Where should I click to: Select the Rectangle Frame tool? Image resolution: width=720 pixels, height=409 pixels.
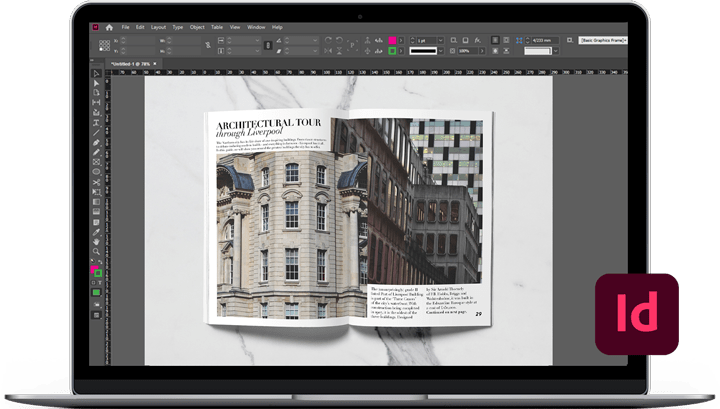point(96,162)
